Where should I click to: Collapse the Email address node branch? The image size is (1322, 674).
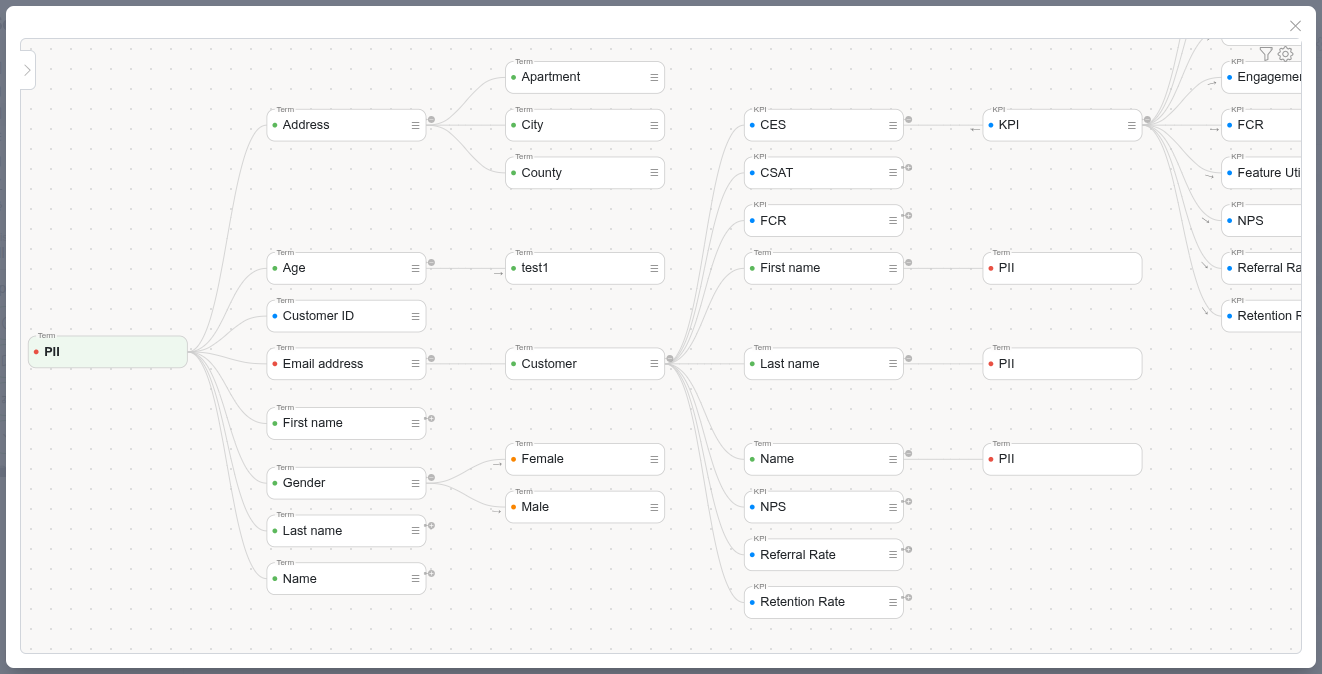point(431,358)
